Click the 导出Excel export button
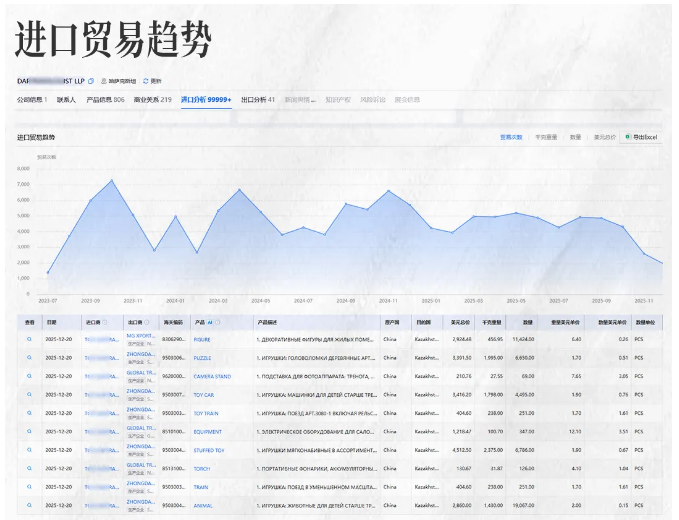The height and width of the screenshot is (520, 679). 640,136
